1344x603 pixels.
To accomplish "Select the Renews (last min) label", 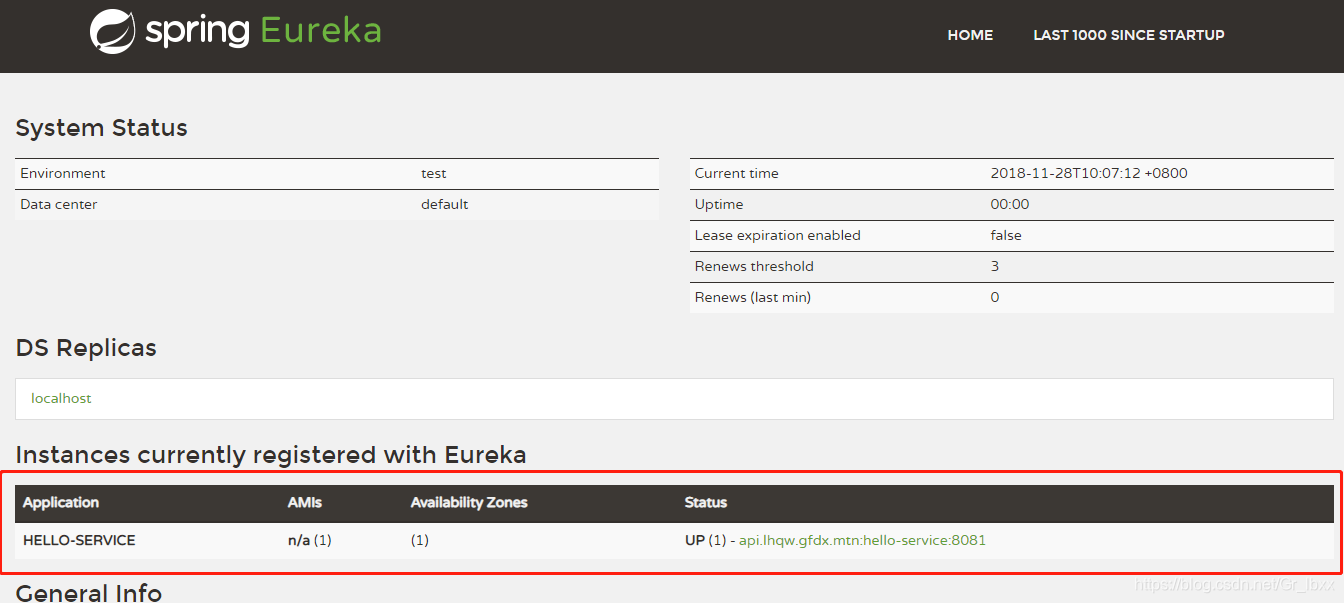I will coord(753,297).
